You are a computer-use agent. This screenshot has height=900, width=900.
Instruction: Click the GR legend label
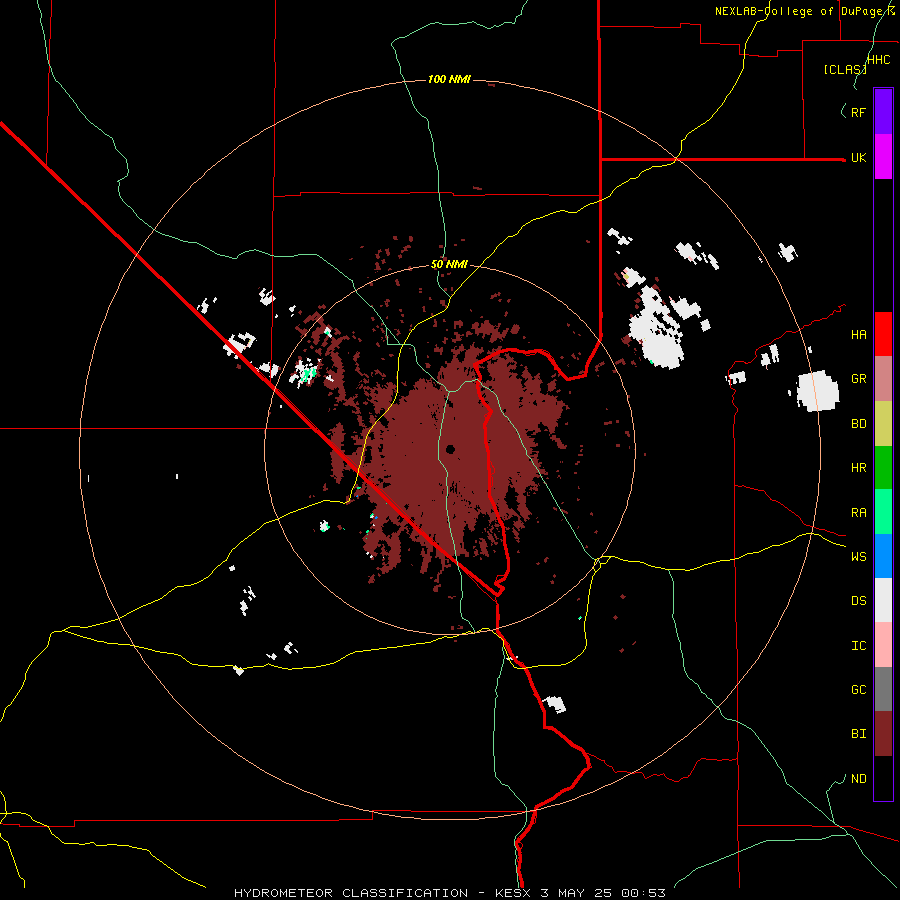pyautogui.click(x=858, y=379)
